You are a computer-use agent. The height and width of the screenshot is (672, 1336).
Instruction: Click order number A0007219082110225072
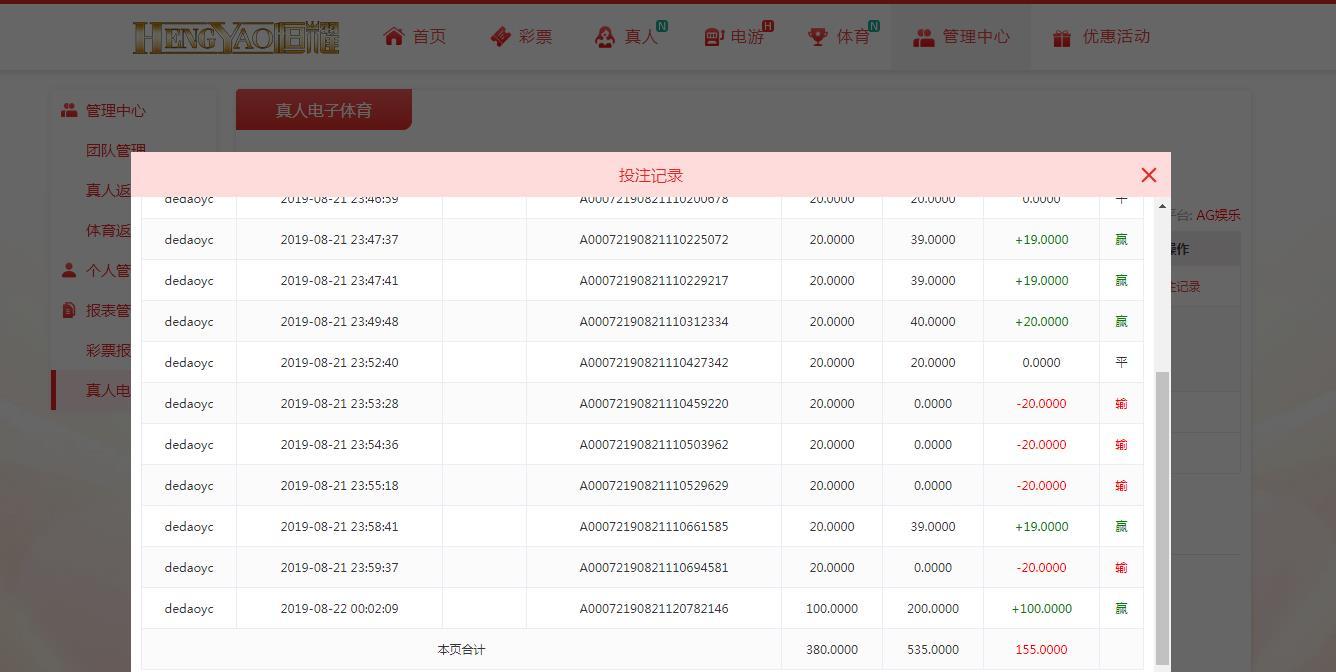point(654,240)
